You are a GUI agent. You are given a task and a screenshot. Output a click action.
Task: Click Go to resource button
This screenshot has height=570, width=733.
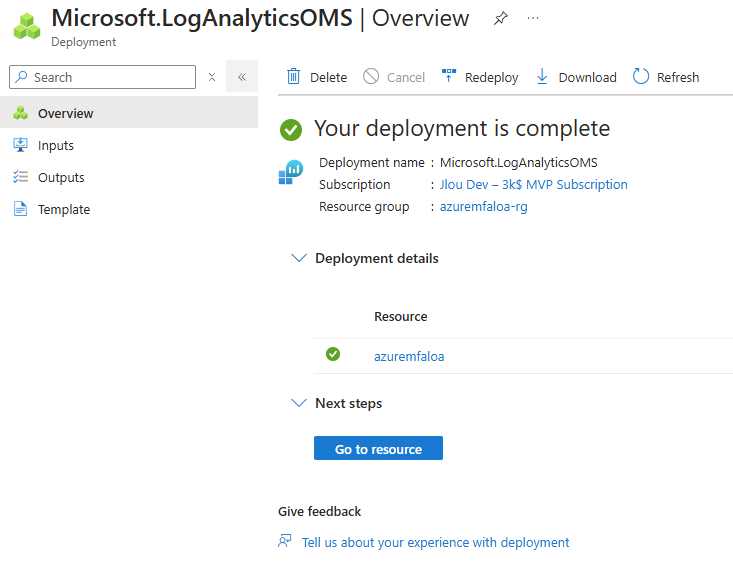coord(378,448)
